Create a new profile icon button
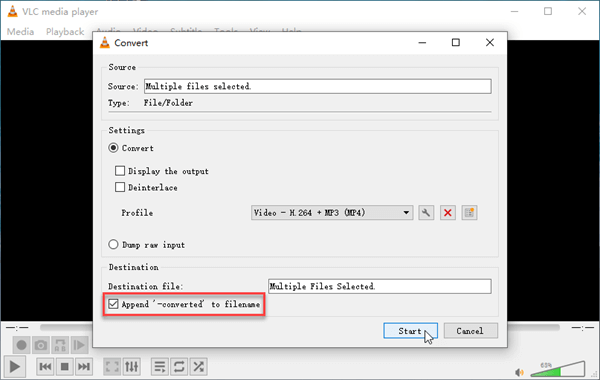Viewport: 600px width, 380px height. click(470, 213)
